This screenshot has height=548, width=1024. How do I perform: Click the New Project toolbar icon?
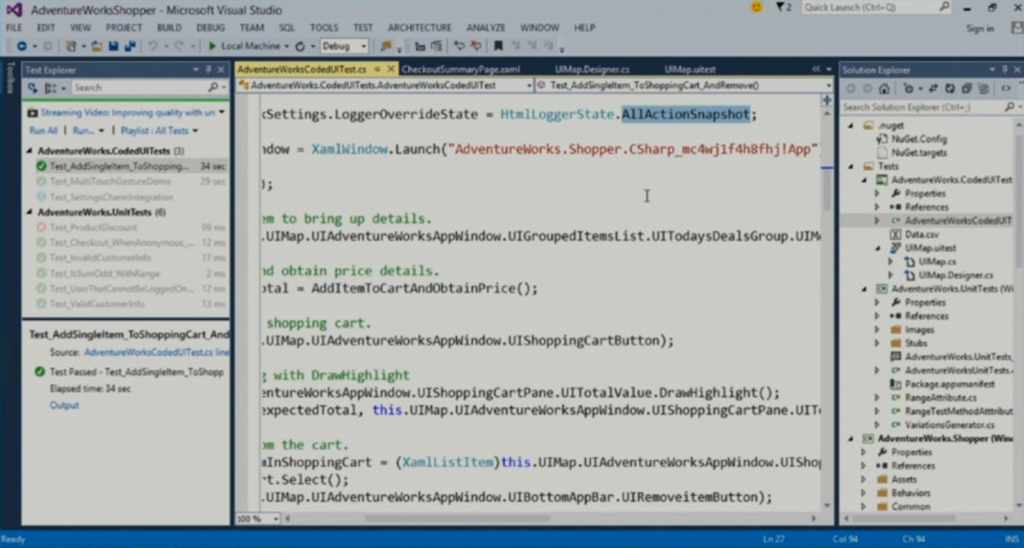(71, 46)
